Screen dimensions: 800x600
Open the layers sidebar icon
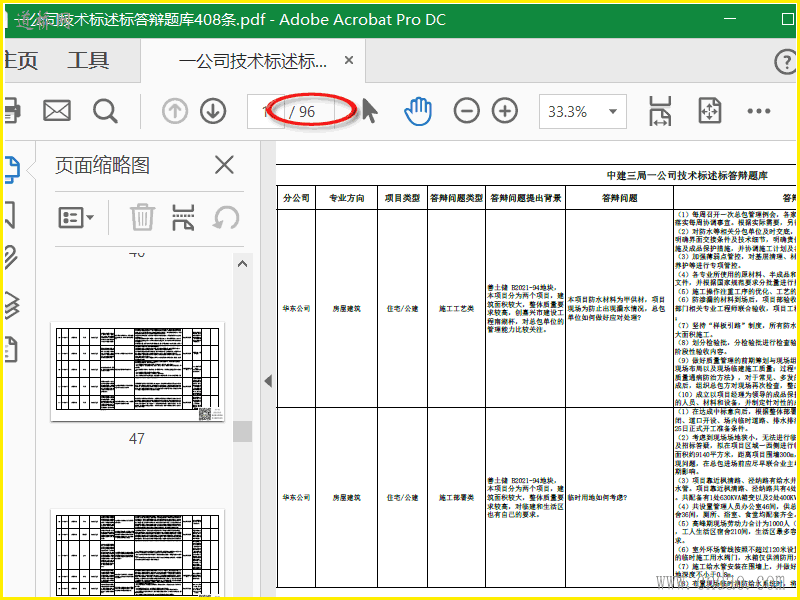tap(11, 305)
